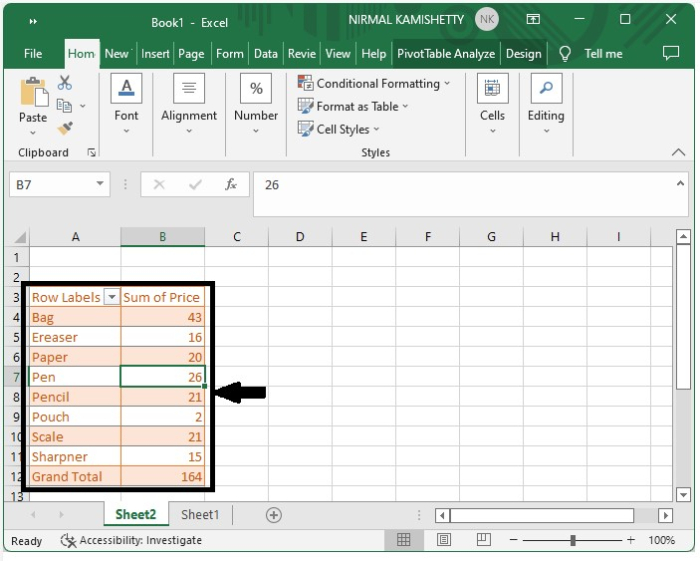Select the Sheet2 worksheet tab
Viewport: 700px width, 561px height.
[x=136, y=515]
